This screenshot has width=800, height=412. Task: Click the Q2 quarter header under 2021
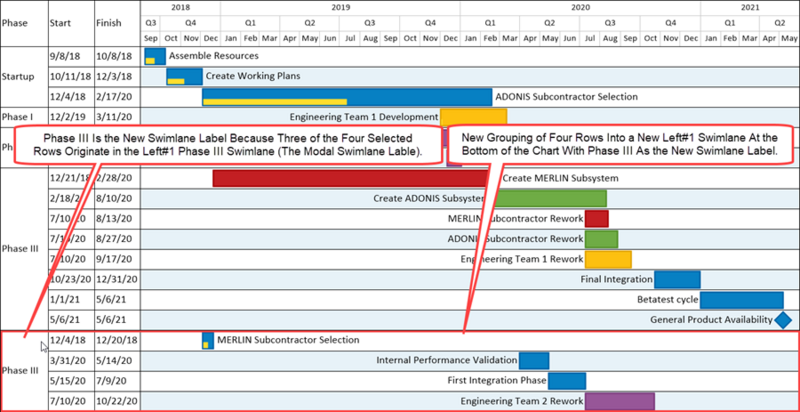tap(779, 23)
